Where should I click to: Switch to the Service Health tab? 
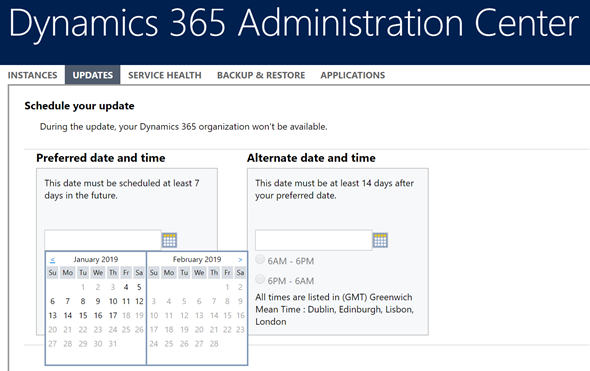tap(165, 75)
